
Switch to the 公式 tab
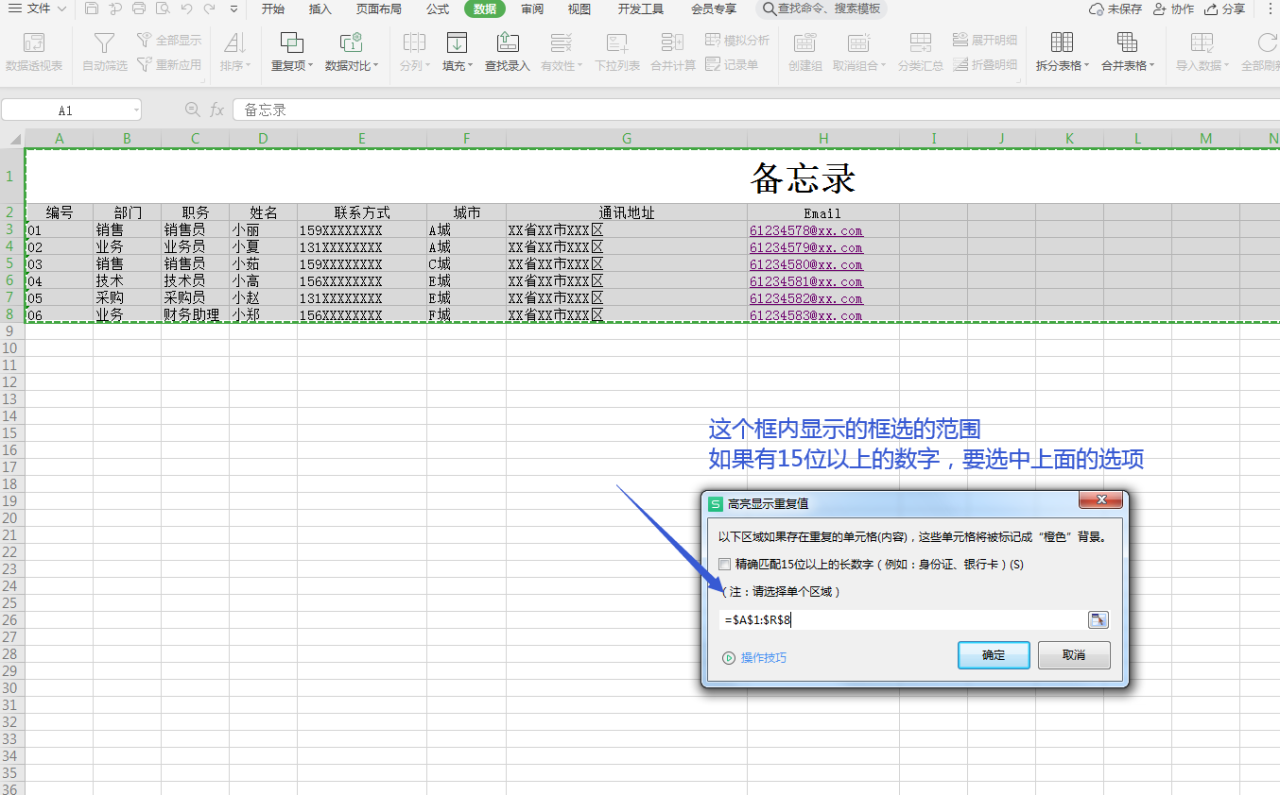tap(437, 9)
